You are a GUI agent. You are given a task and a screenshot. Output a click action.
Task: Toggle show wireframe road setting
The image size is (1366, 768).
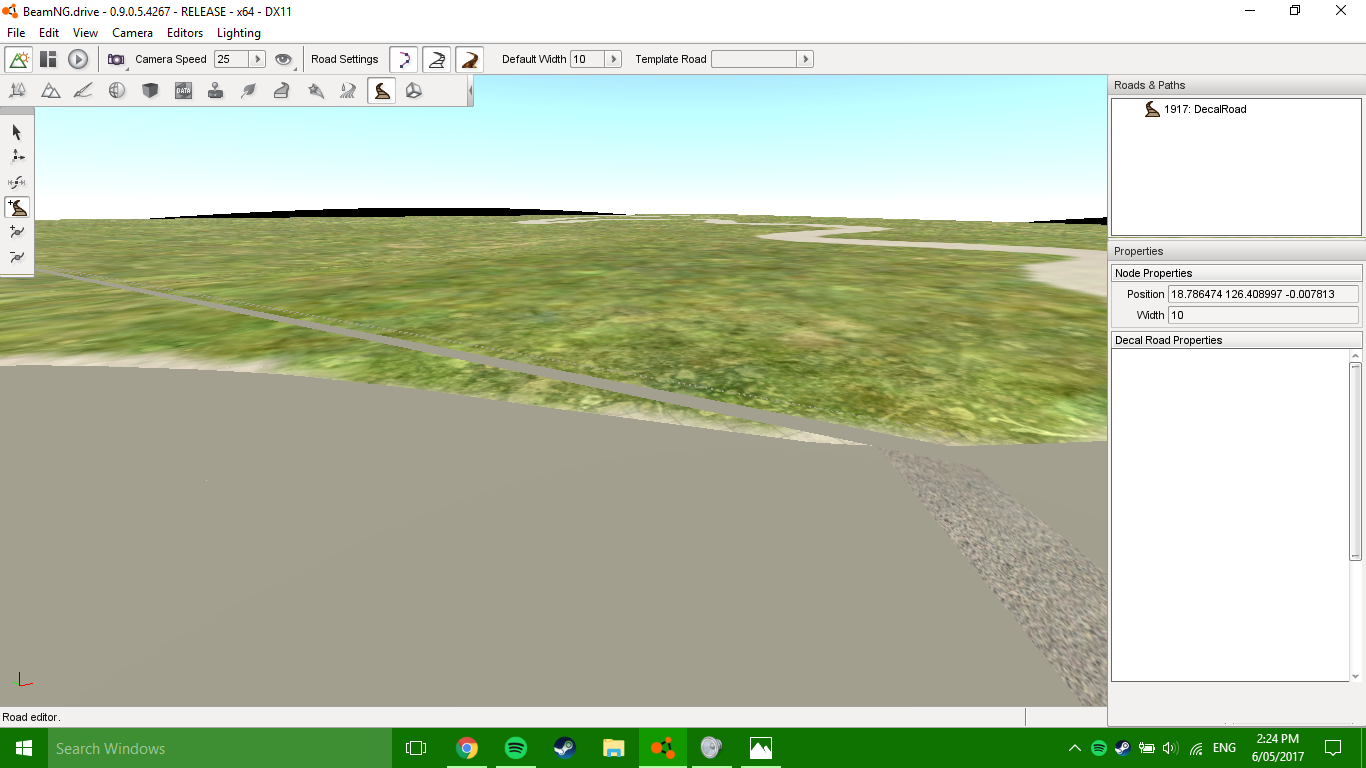click(436, 59)
